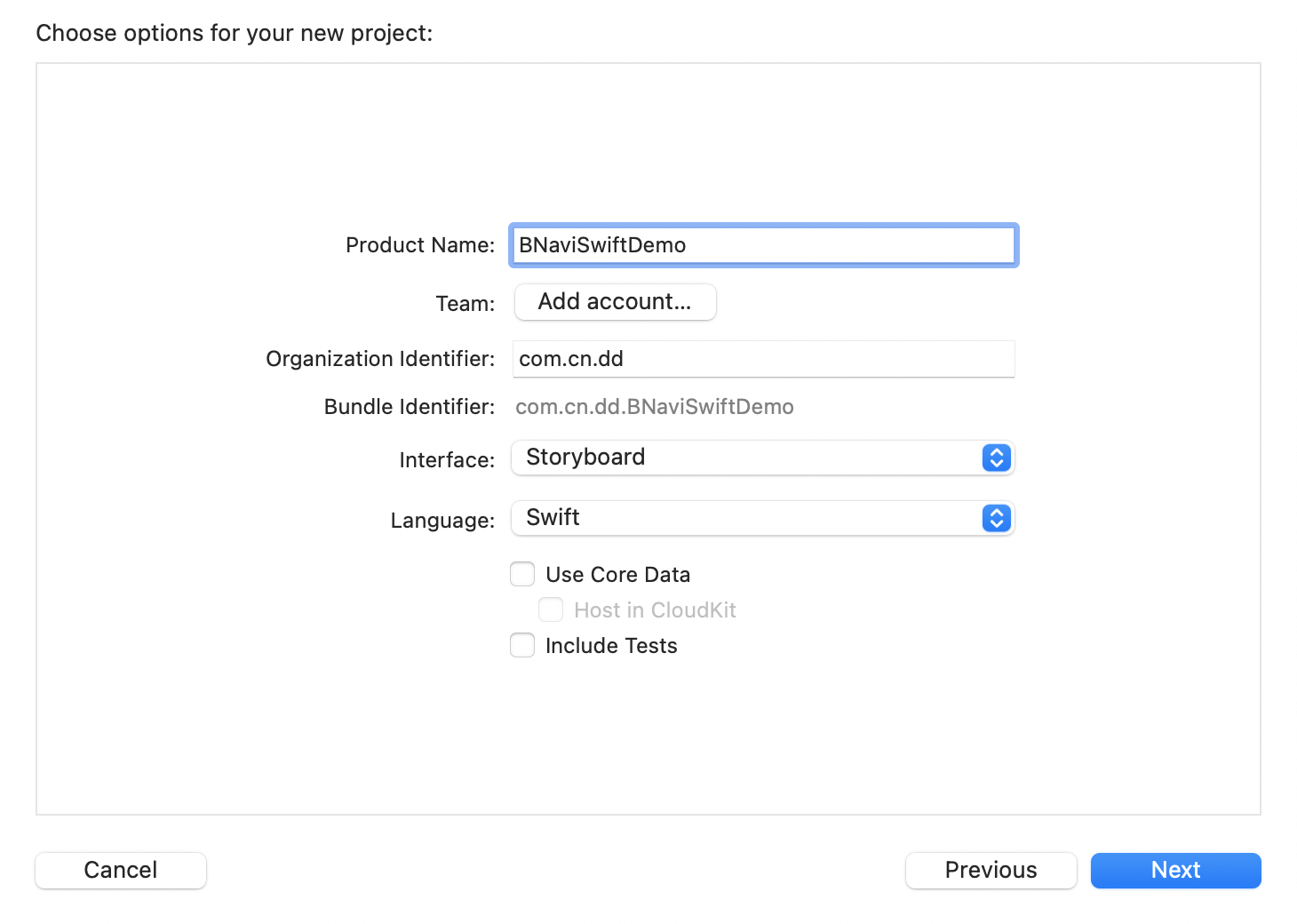Click the "Use Core Data" label text
The image size is (1297, 924).
pos(617,575)
